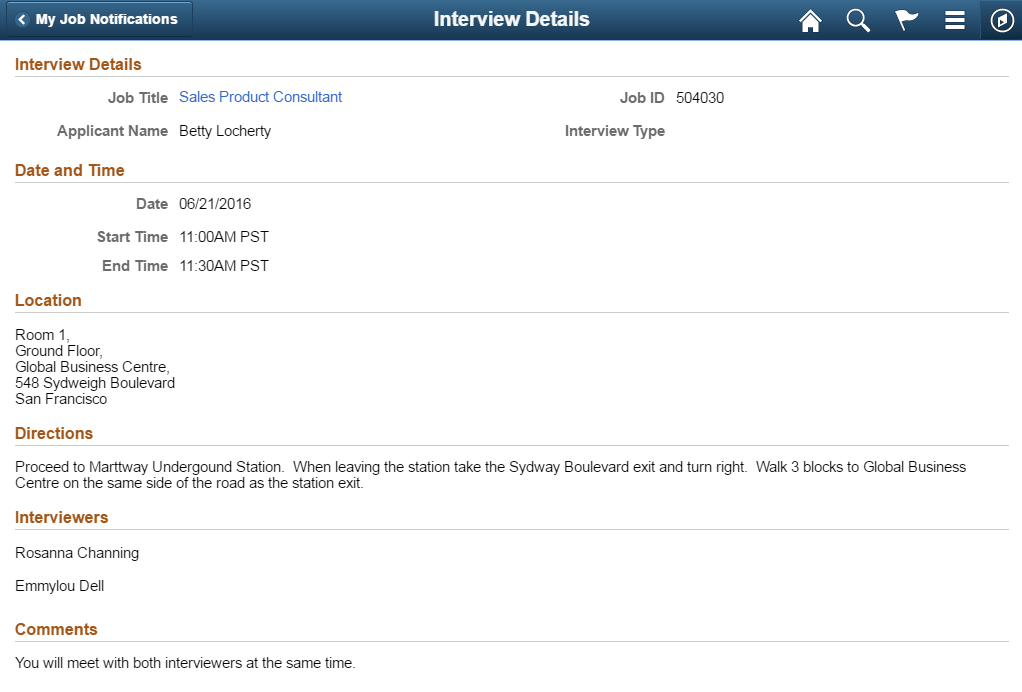Image resolution: width=1022 pixels, height=692 pixels.
Task: Click the Comments section heading
Action: [56, 629]
